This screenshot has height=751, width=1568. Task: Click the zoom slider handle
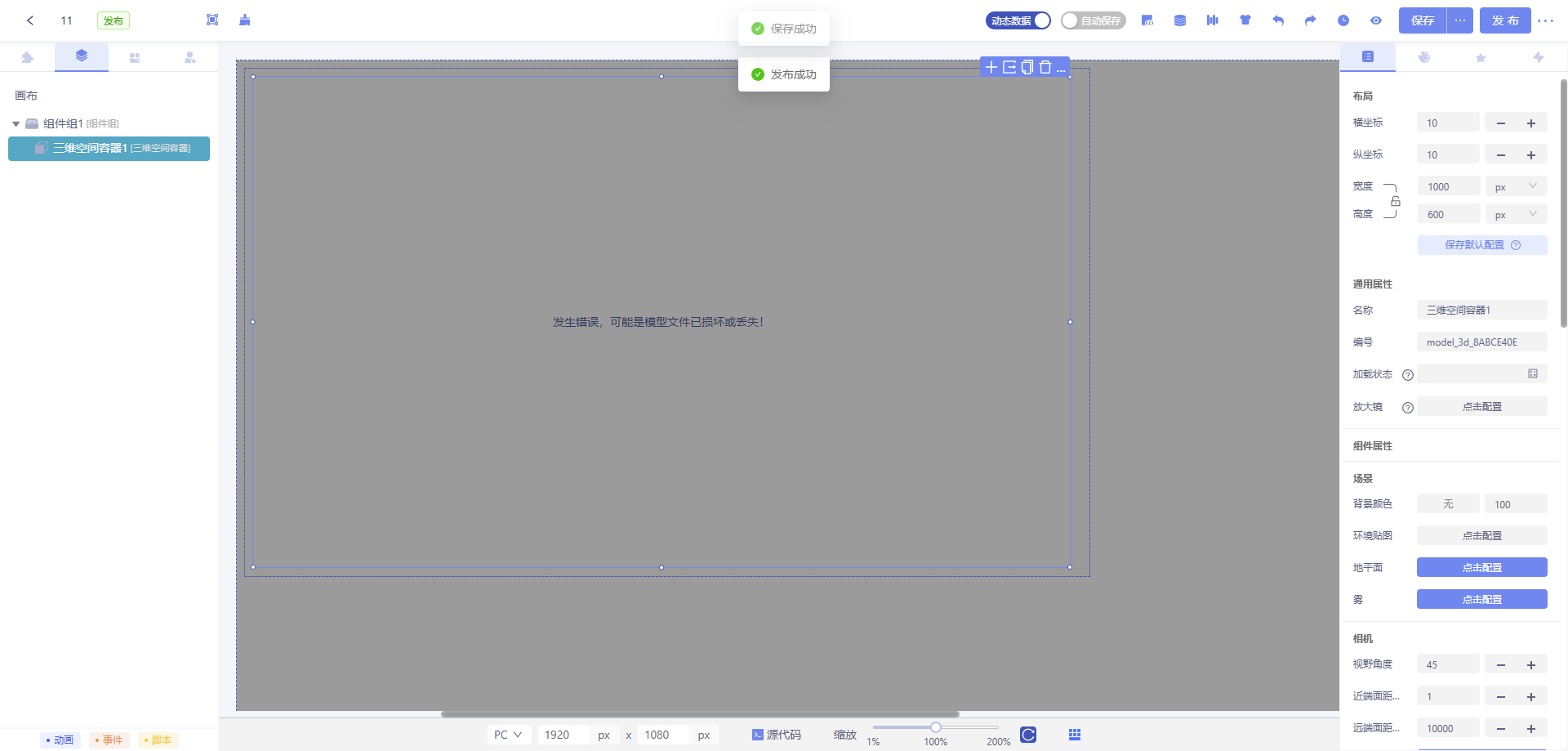coord(936,727)
